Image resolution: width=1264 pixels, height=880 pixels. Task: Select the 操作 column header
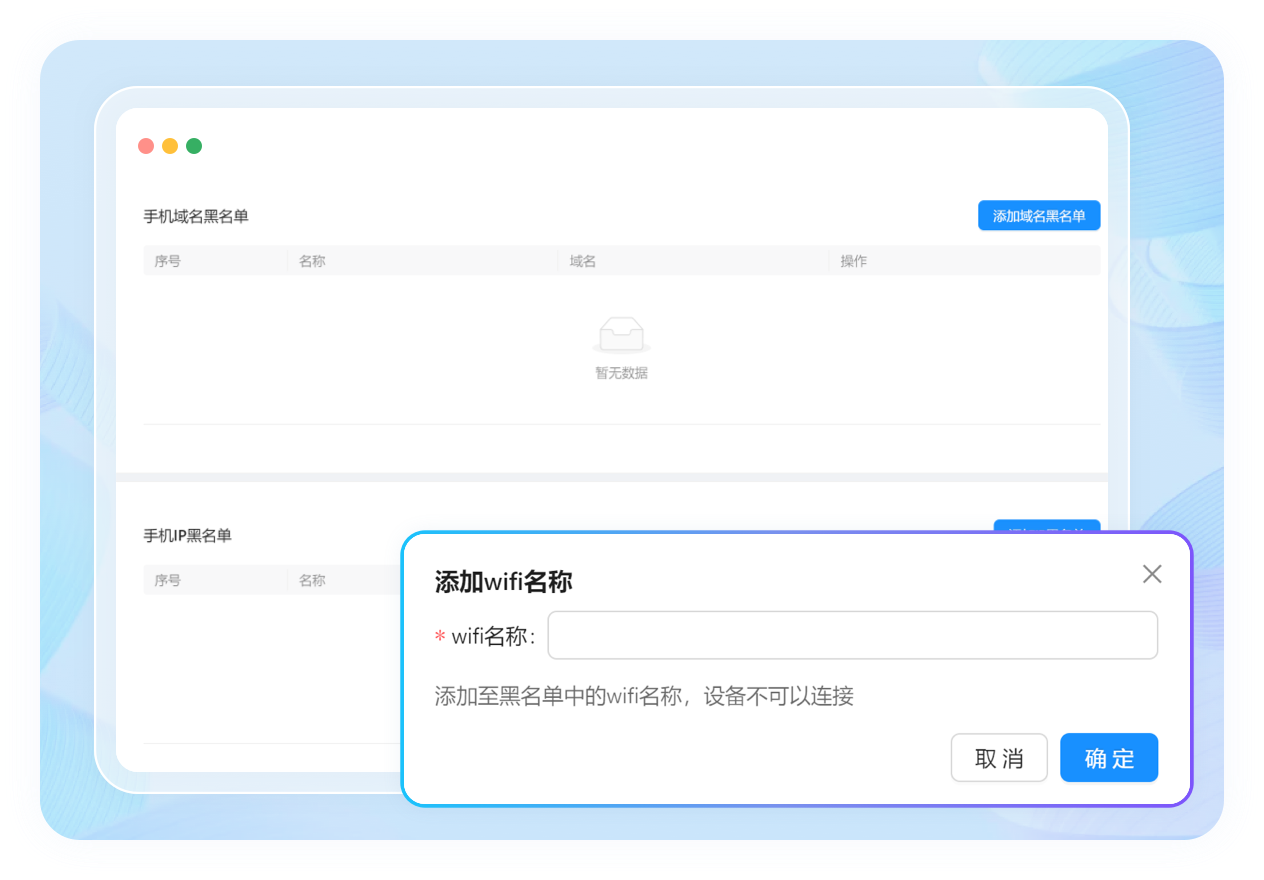pyautogui.click(x=853, y=261)
